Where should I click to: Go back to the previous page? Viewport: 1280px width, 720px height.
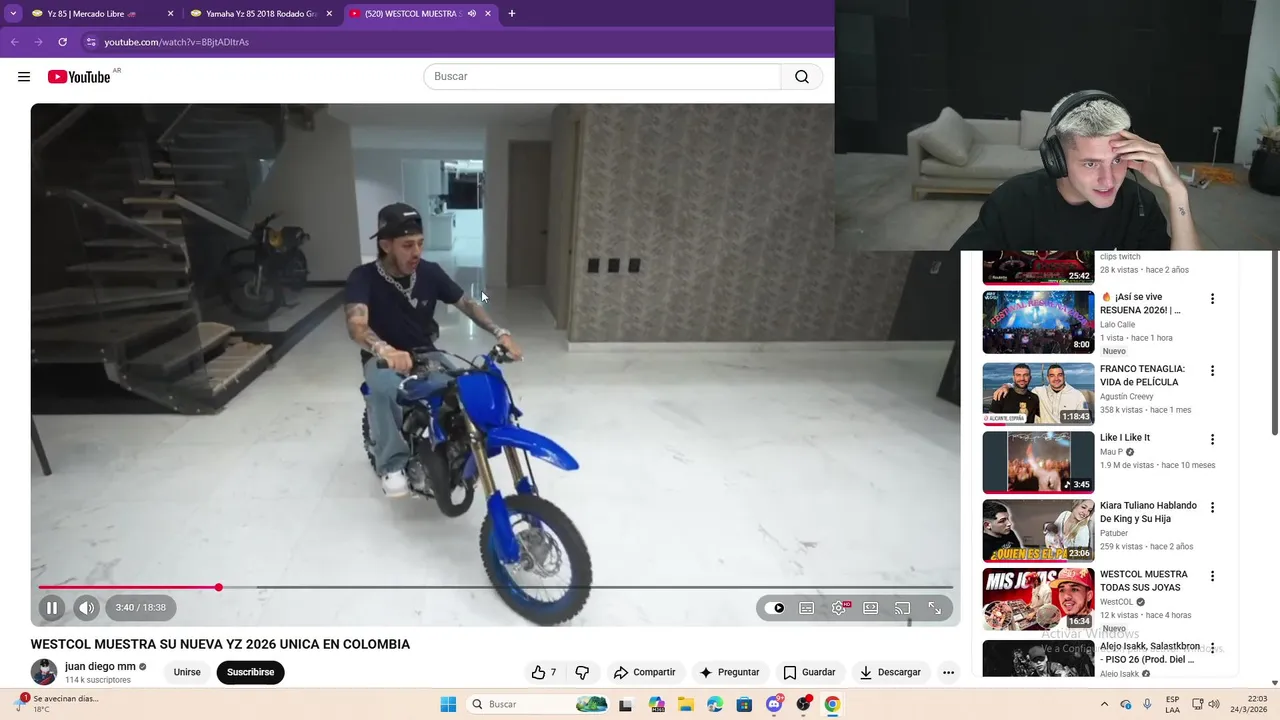coord(14,42)
